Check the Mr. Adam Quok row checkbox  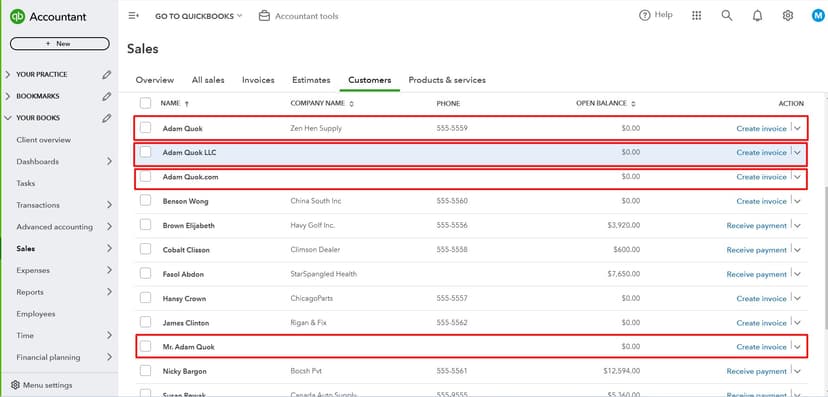(146, 346)
